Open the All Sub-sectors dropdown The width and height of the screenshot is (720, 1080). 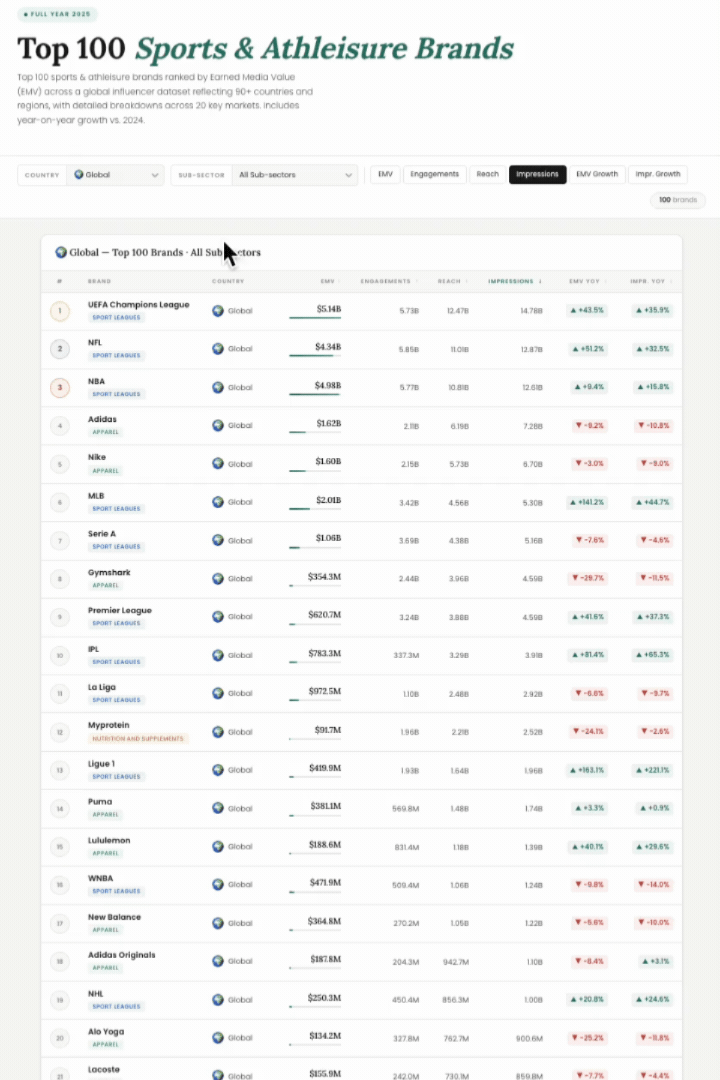pos(293,175)
